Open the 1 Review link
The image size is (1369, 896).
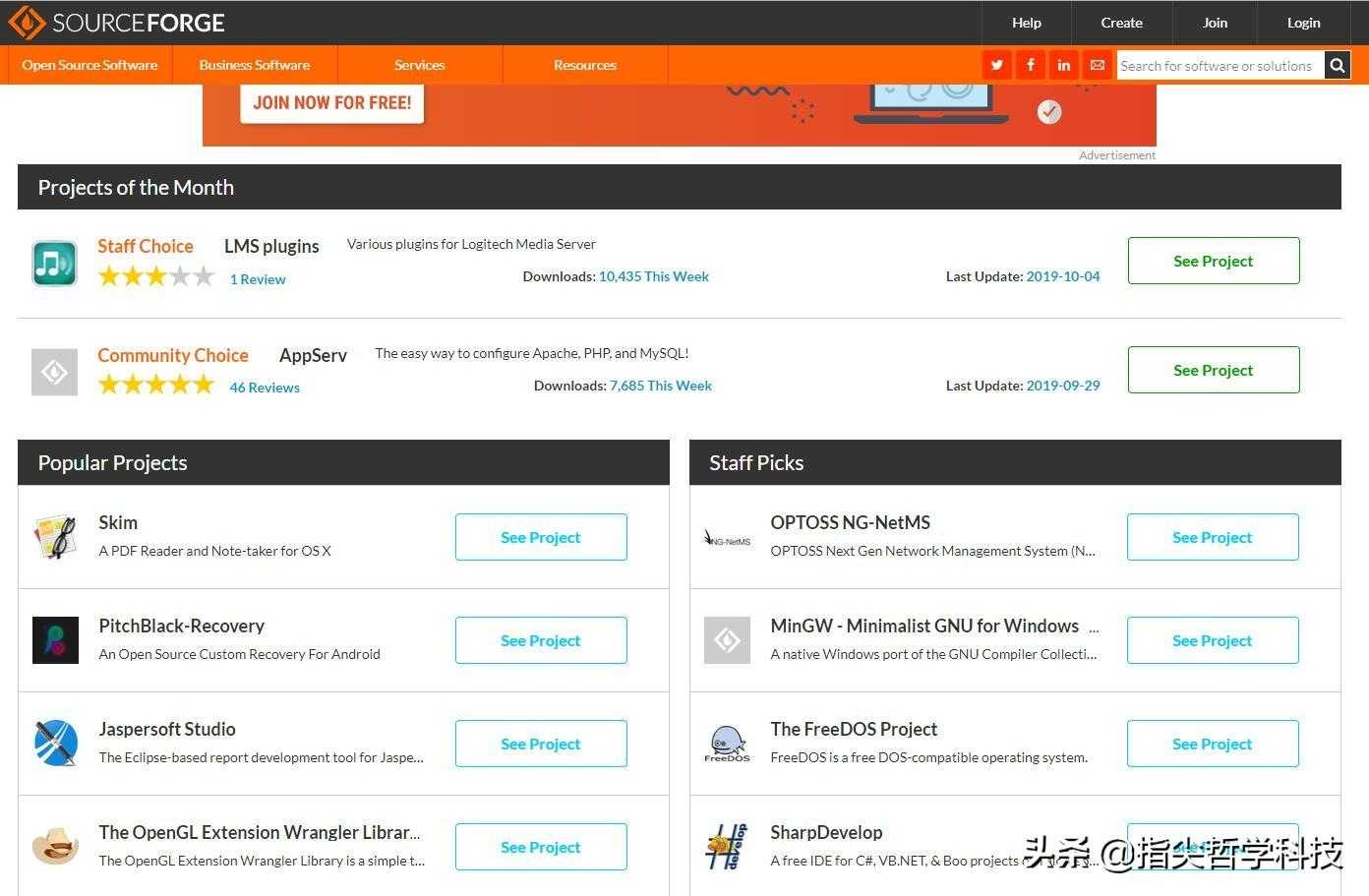pos(258,279)
